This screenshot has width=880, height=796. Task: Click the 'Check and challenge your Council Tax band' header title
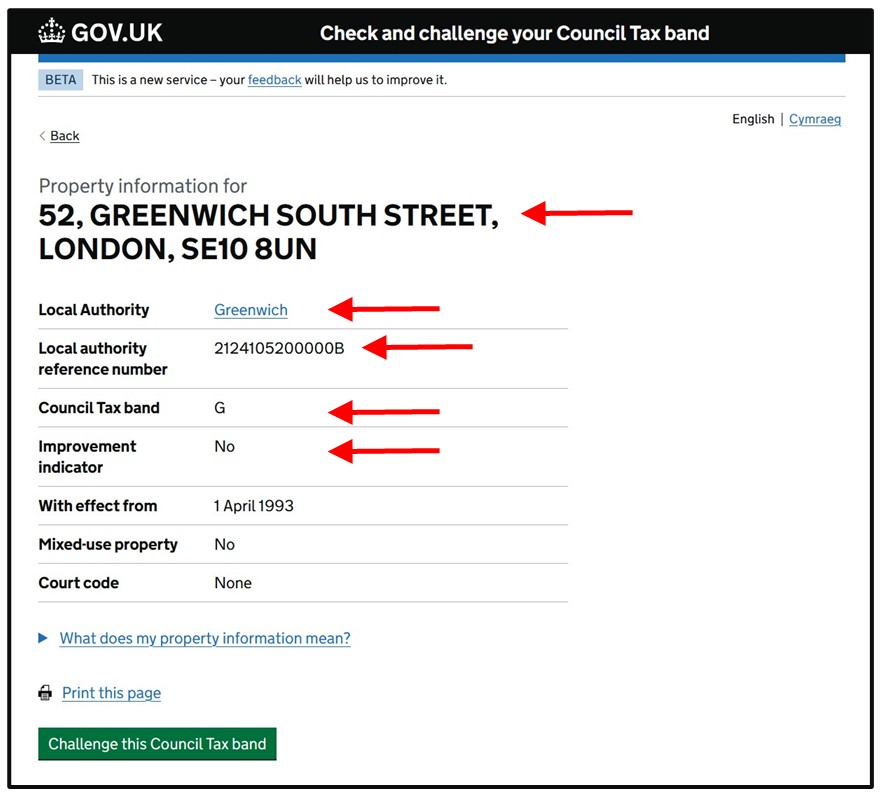click(514, 33)
